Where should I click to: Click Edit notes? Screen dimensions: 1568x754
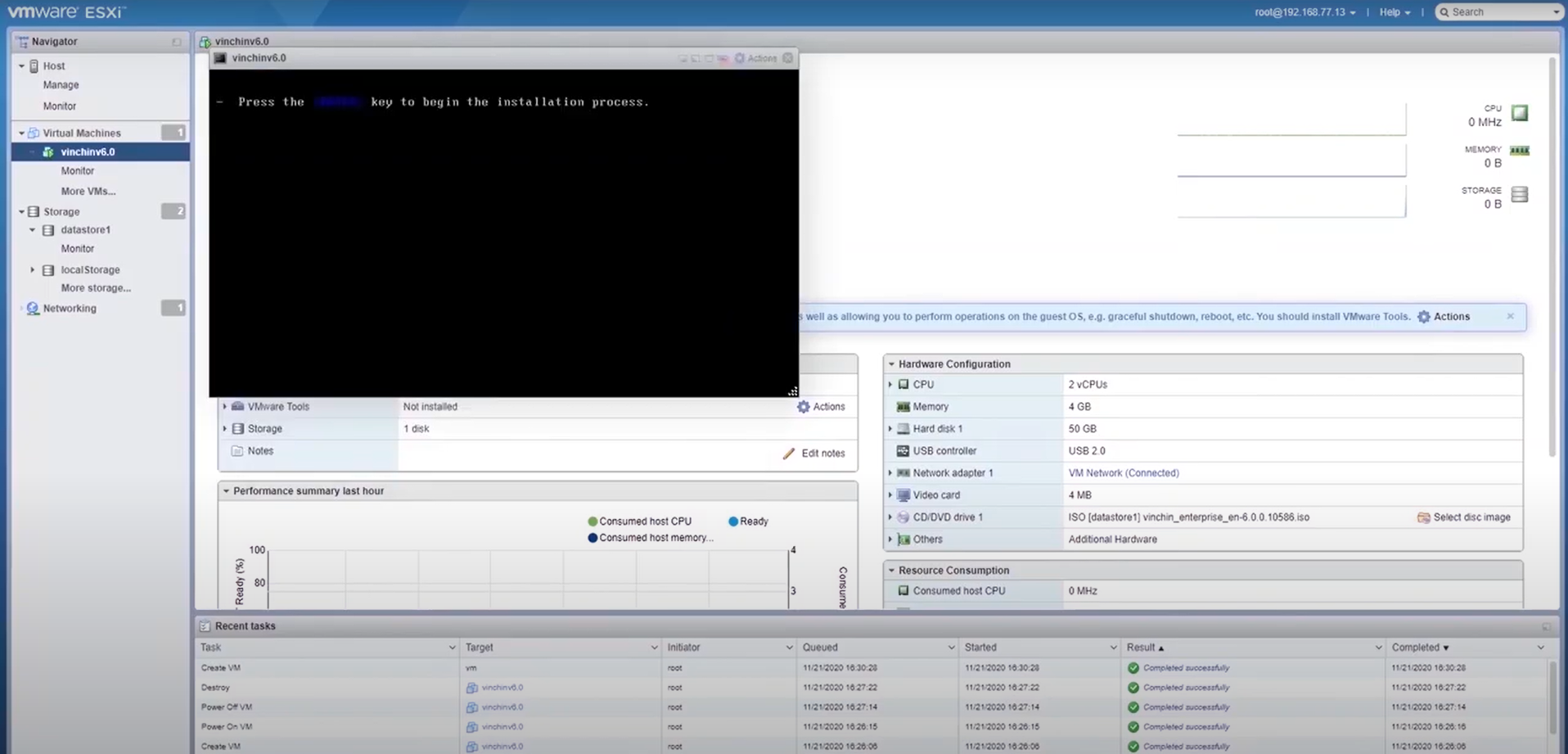813,454
